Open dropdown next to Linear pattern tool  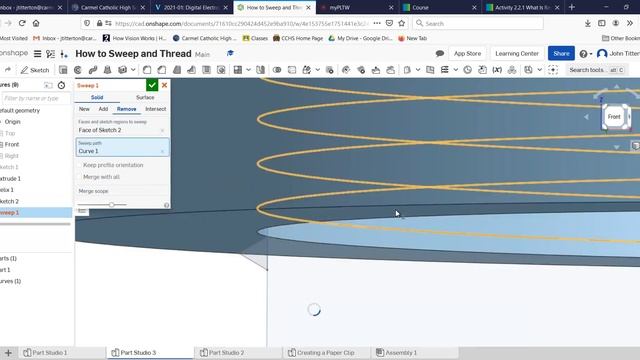coord(248,70)
